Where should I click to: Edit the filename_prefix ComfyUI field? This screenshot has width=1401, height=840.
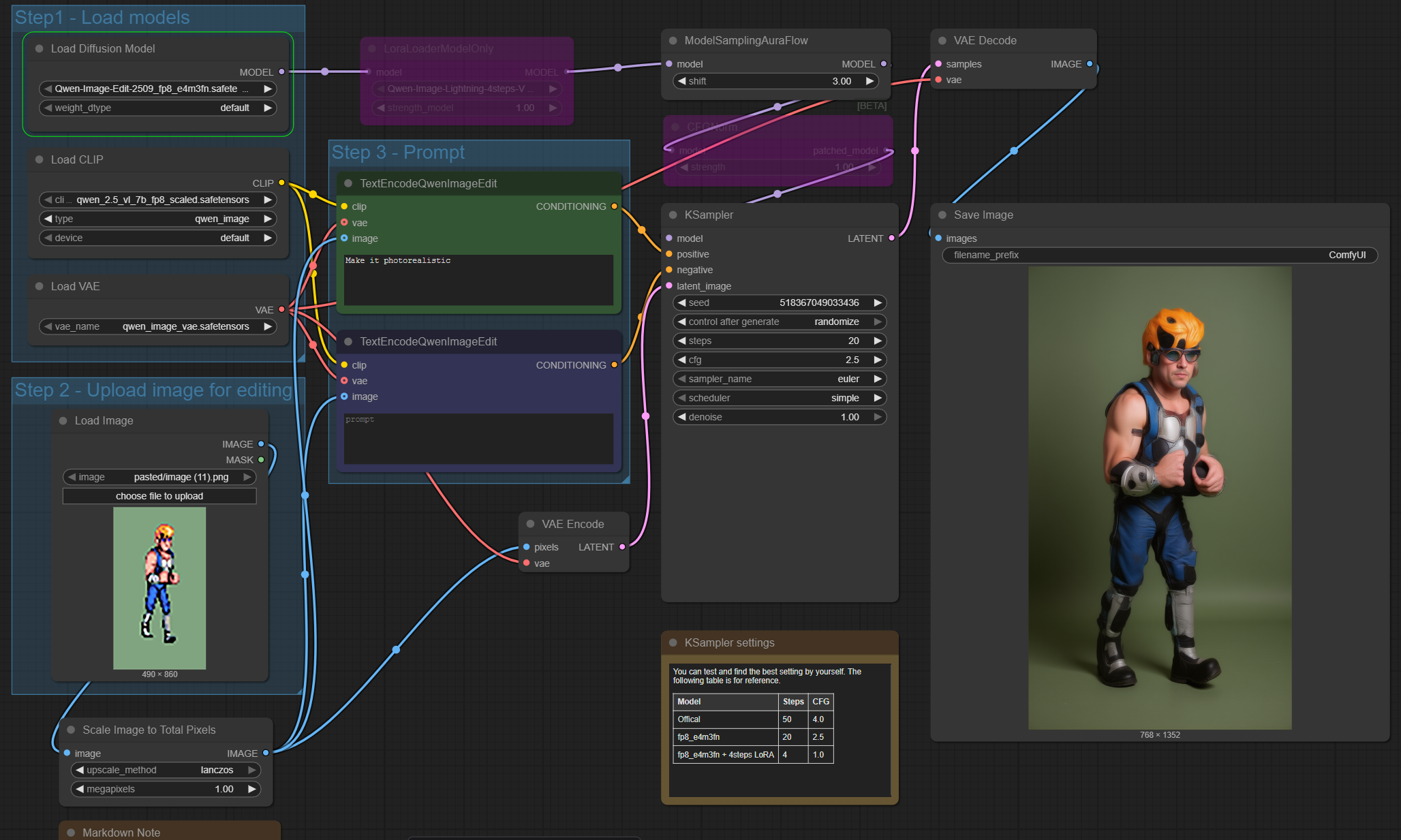[1160, 255]
